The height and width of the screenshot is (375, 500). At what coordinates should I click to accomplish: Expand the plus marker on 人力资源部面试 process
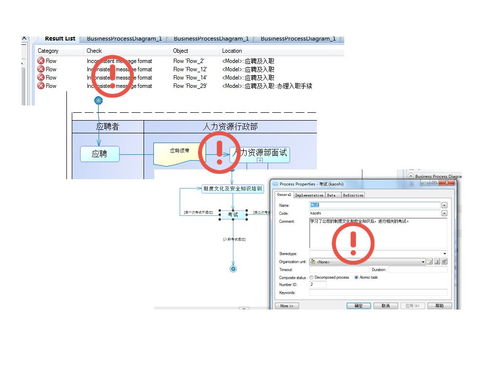pyautogui.click(x=260, y=160)
